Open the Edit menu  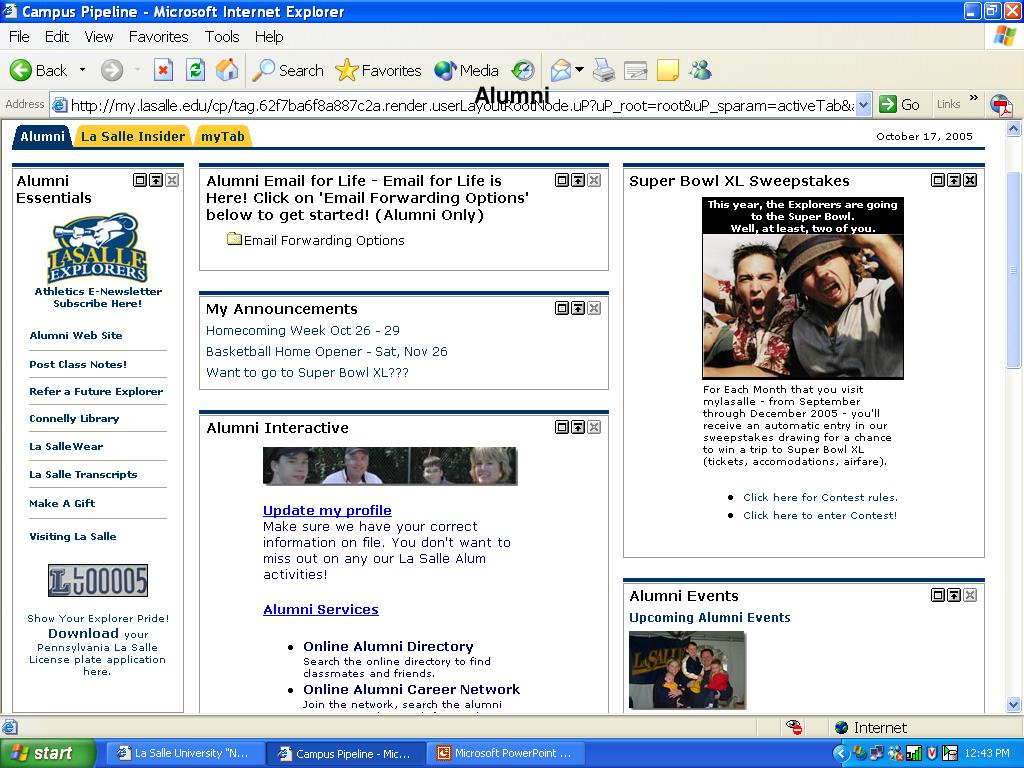(57, 37)
